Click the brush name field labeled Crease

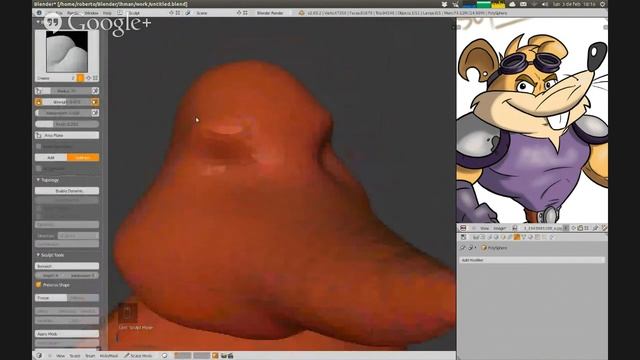(x=53, y=78)
